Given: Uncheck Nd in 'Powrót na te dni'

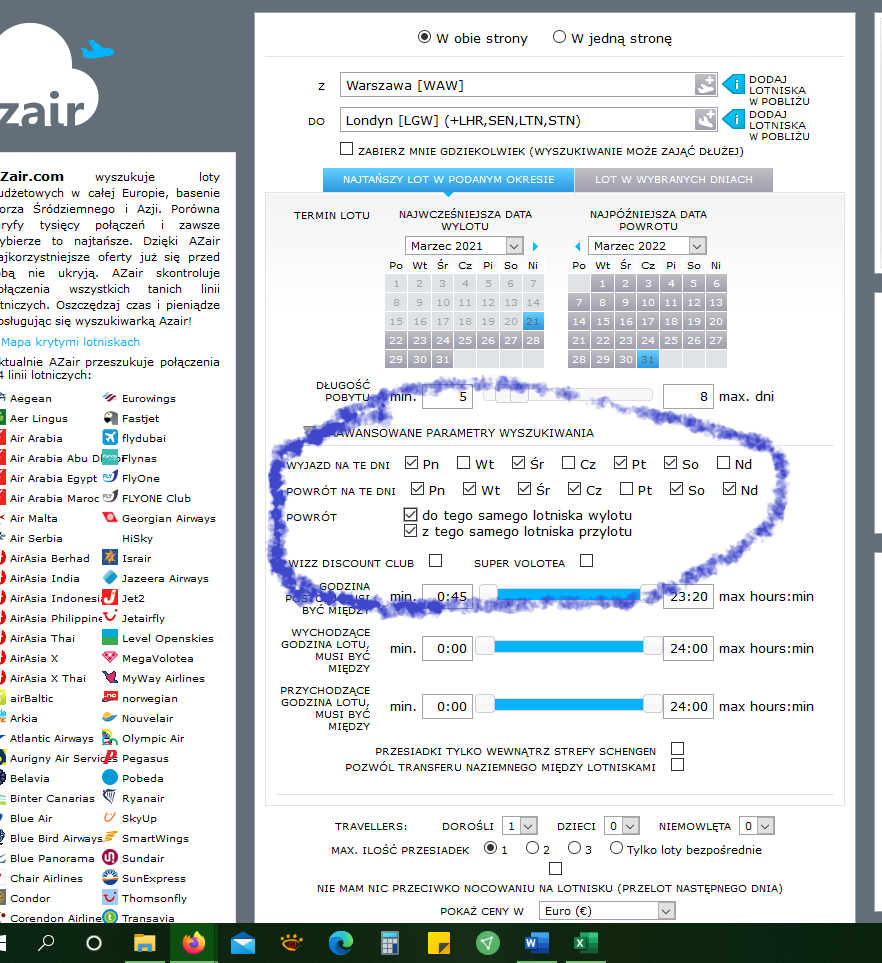Looking at the screenshot, I should (x=729, y=488).
